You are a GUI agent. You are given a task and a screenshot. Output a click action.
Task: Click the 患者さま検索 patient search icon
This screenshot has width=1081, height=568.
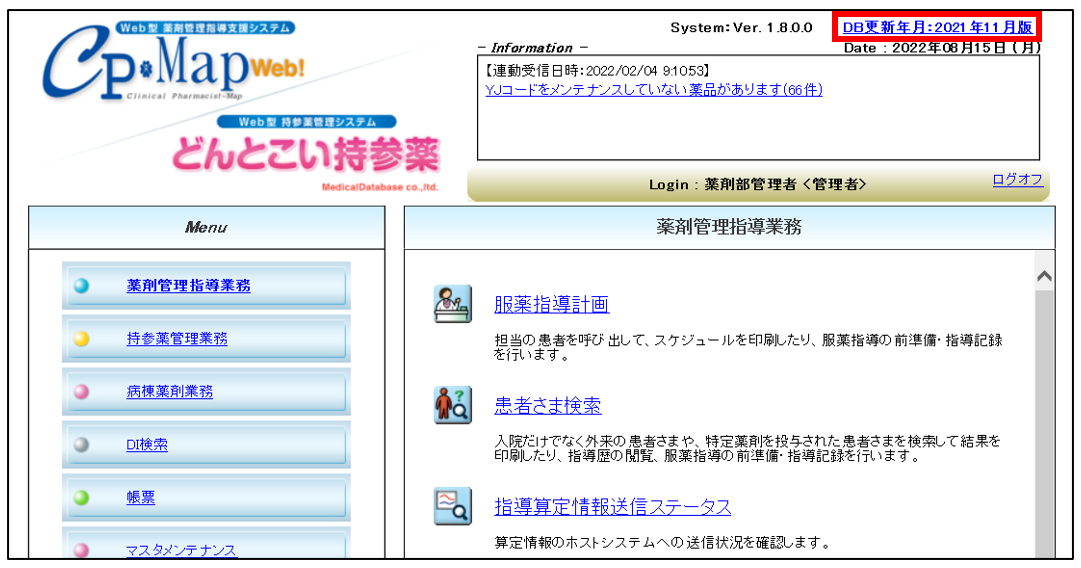(x=453, y=405)
